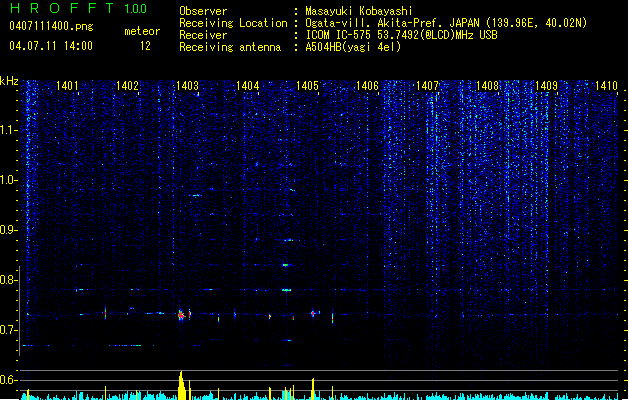Screen dimensions: 629x400
Task: Click the HROFFT 1.0.0 title text
Action: tap(78, 8)
